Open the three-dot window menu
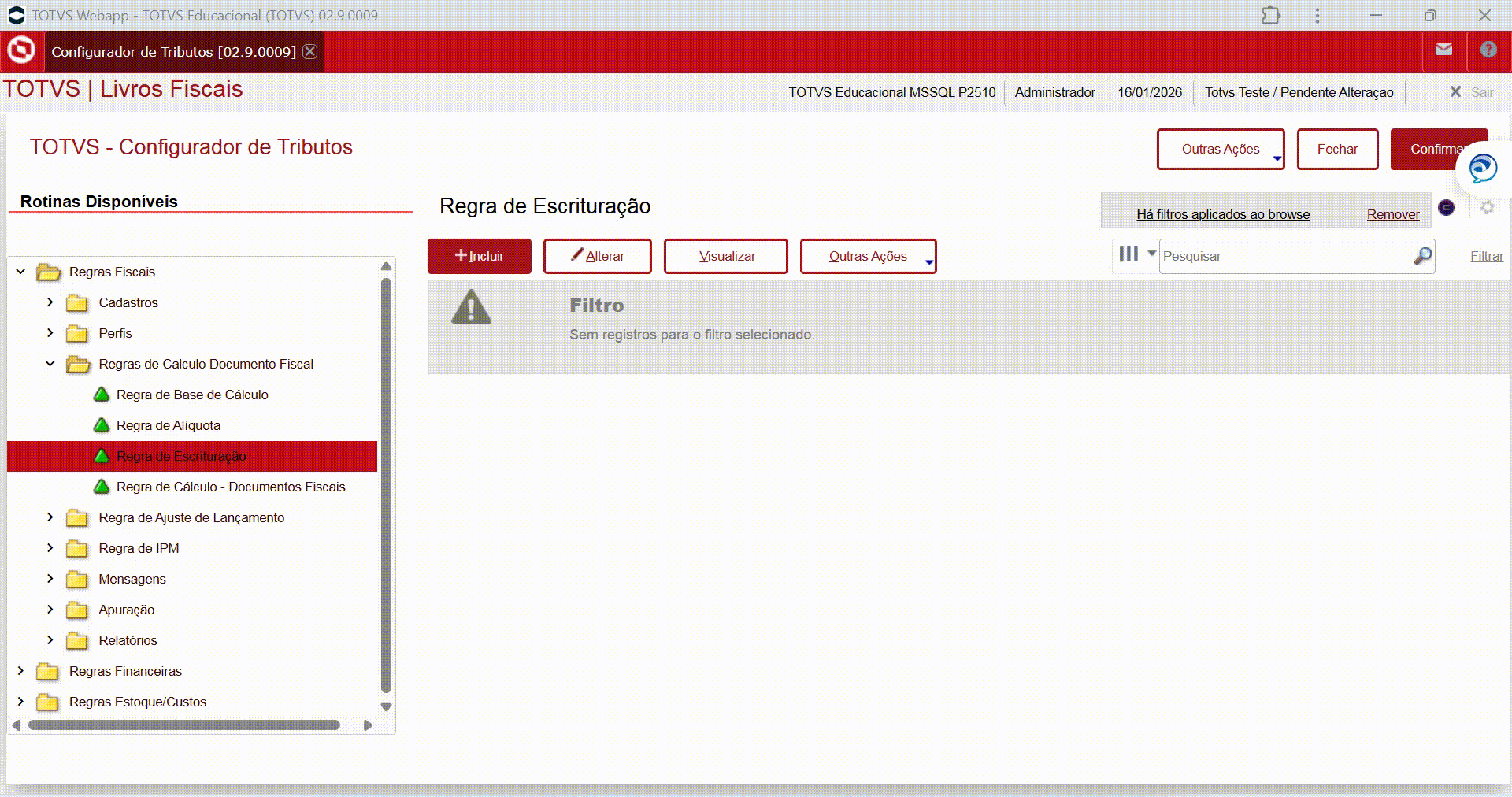Screen dimensions: 1512x797 [1317, 15]
